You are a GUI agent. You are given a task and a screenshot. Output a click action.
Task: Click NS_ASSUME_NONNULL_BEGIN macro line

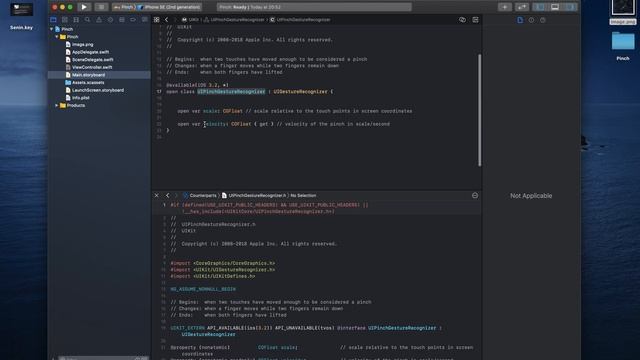(203, 289)
